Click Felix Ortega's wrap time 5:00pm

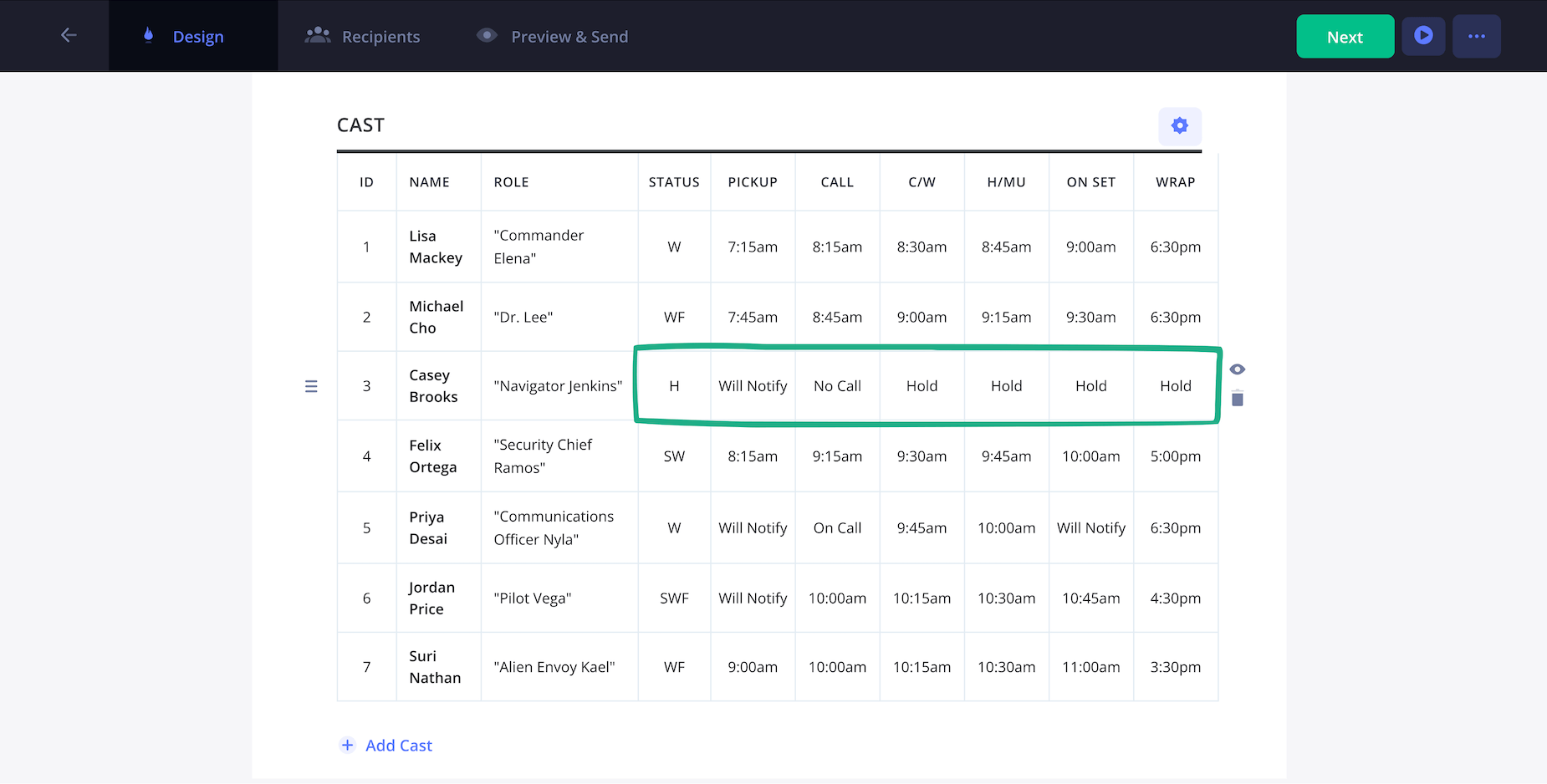point(1175,456)
